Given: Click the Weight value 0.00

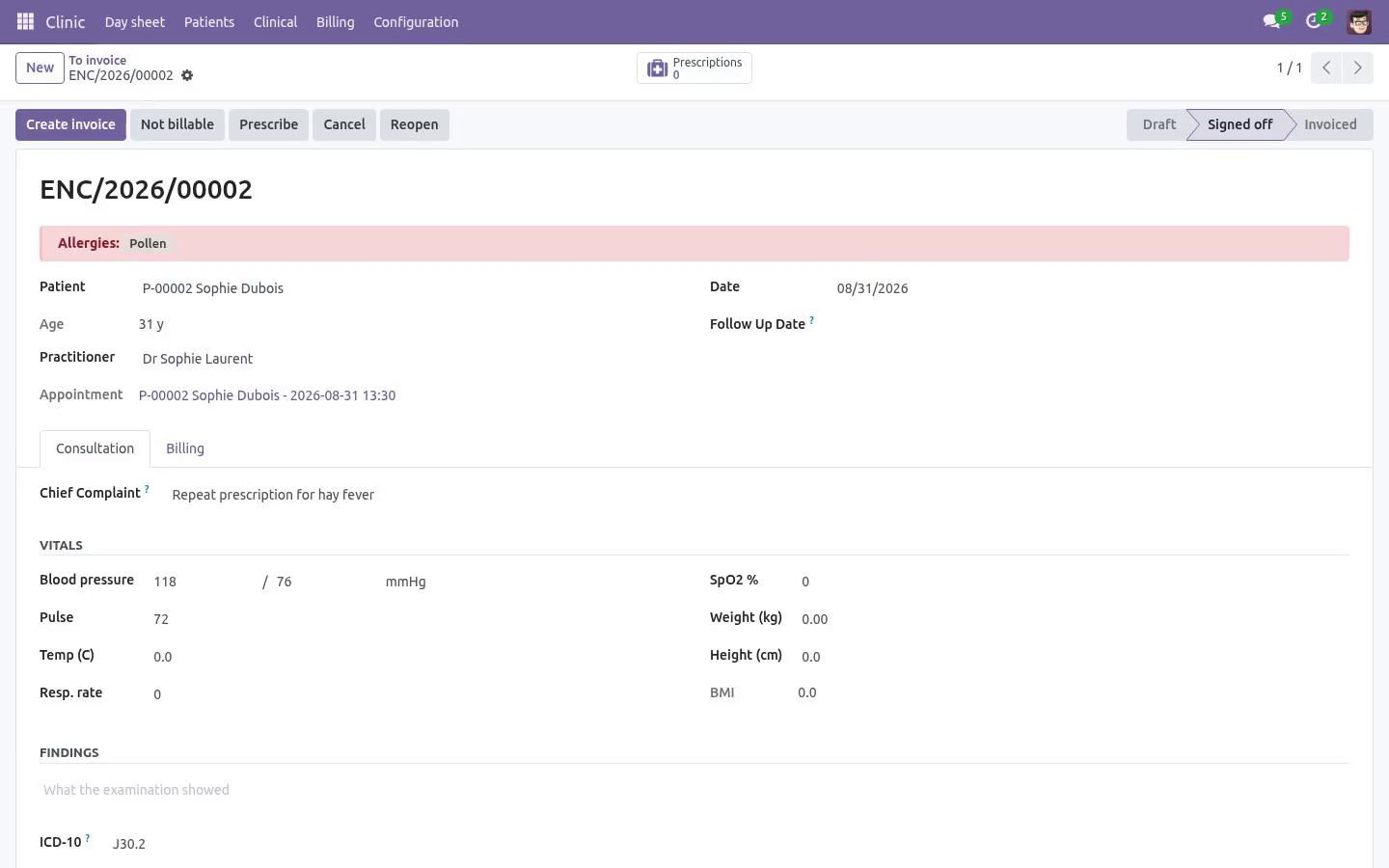Looking at the screenshot, I should (x=815, y=619).
